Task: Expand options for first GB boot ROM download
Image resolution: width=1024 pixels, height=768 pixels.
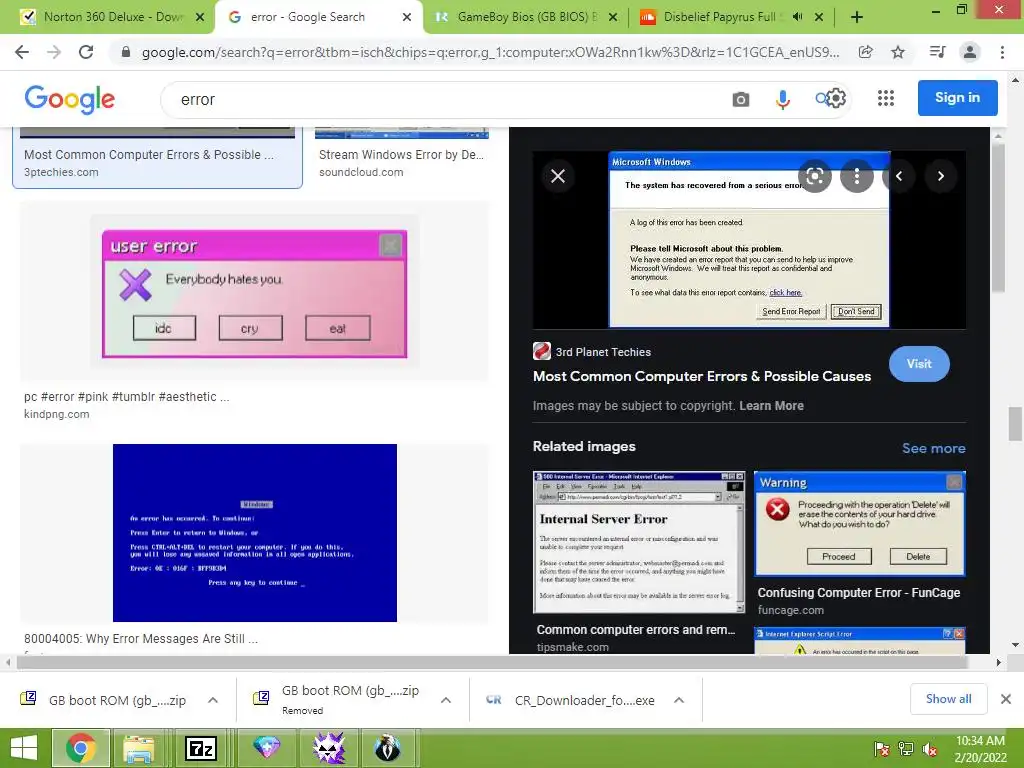Action: [x=213, y=700]
